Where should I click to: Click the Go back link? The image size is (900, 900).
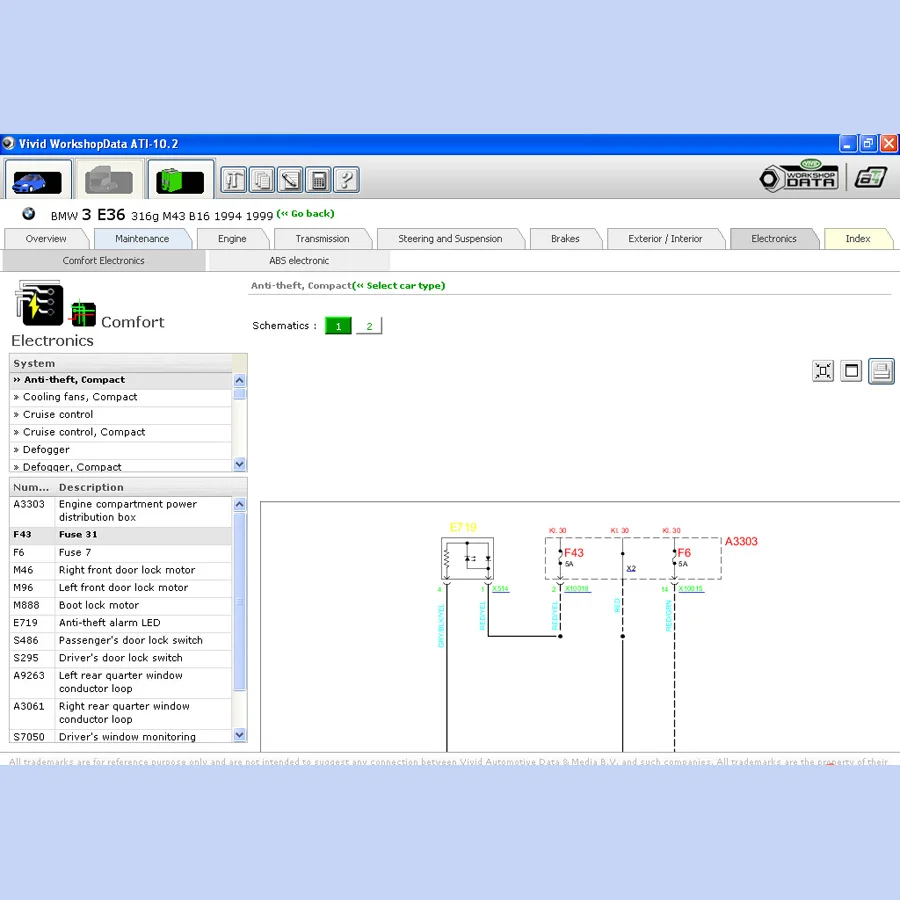point(305,214)
